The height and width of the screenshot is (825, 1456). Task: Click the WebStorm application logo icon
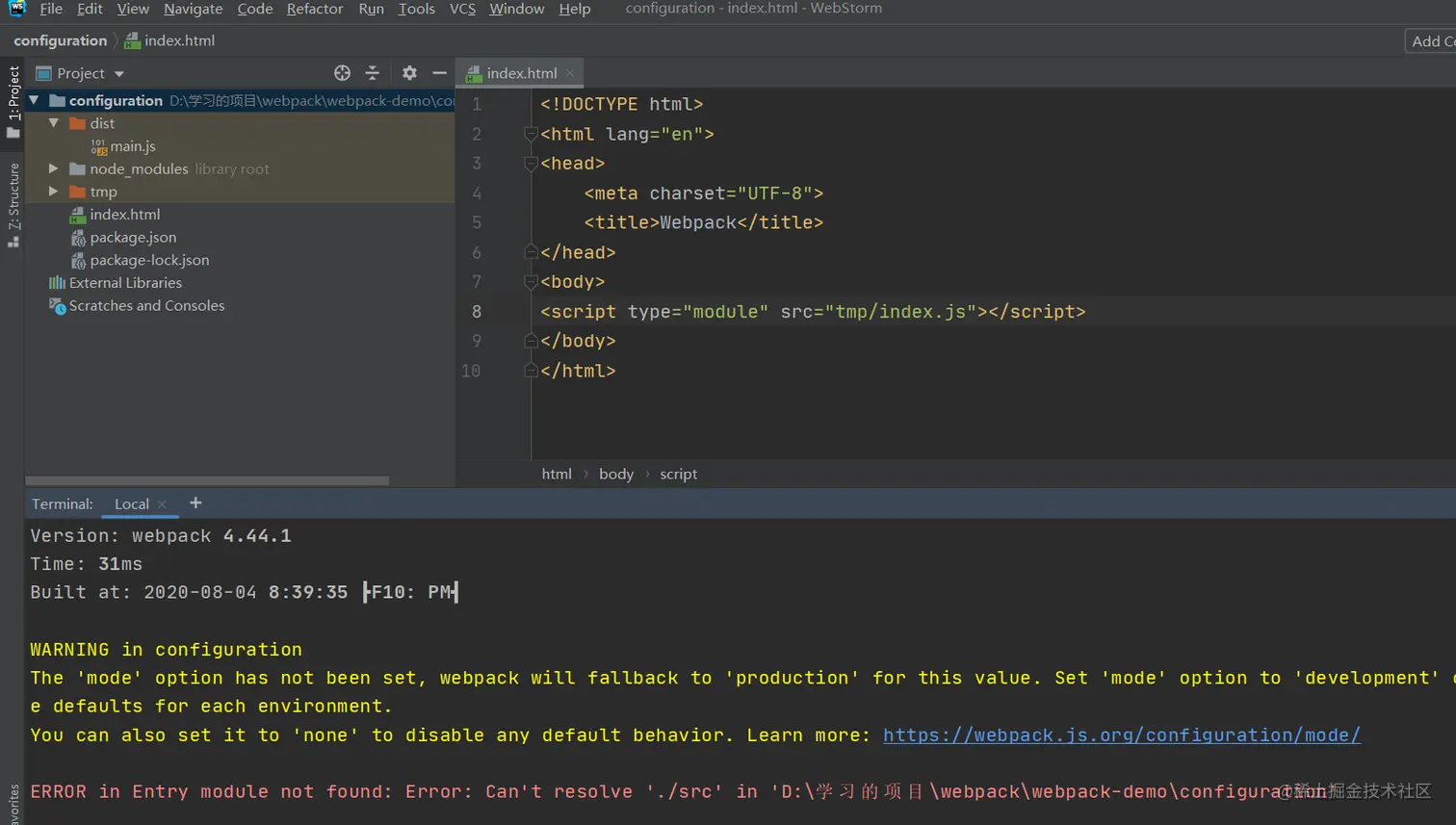click(16, 8)
